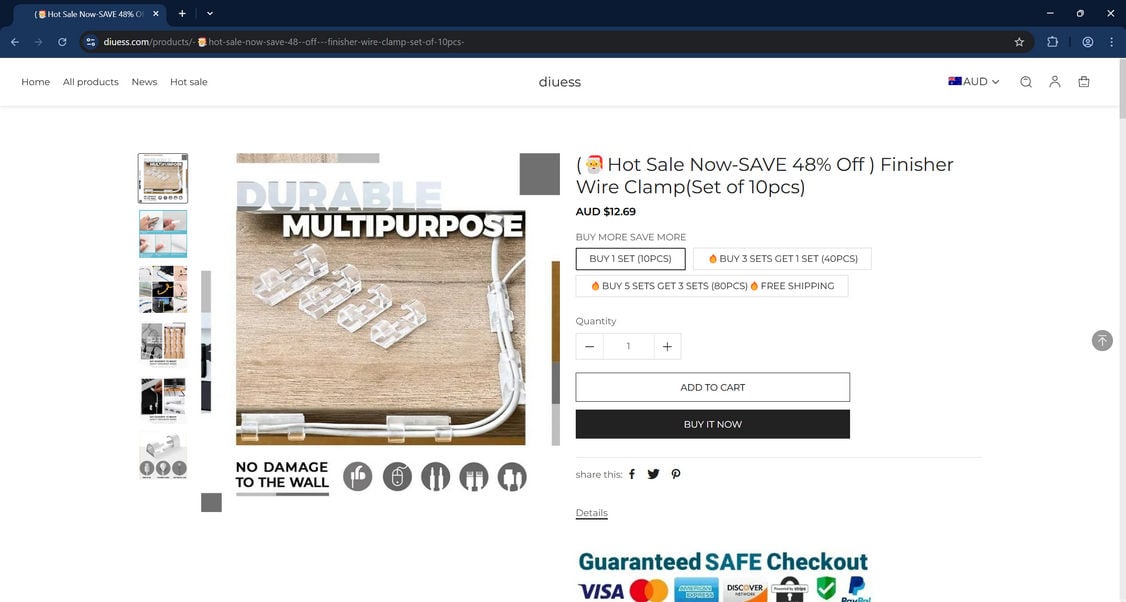Expand the AUD currency dropdown

[x=973, y=82]
